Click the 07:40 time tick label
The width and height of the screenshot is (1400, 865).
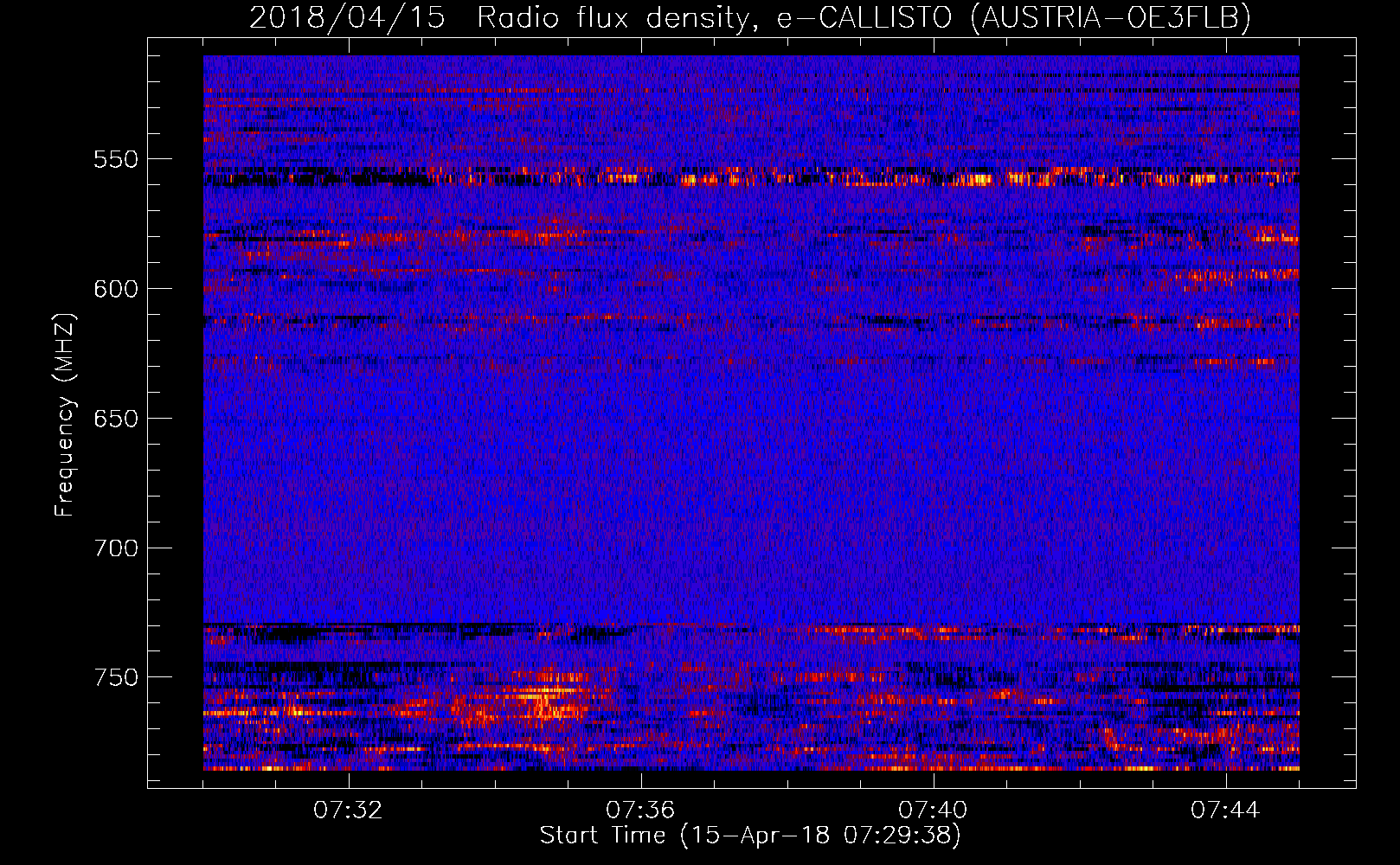tap(934, 811)
